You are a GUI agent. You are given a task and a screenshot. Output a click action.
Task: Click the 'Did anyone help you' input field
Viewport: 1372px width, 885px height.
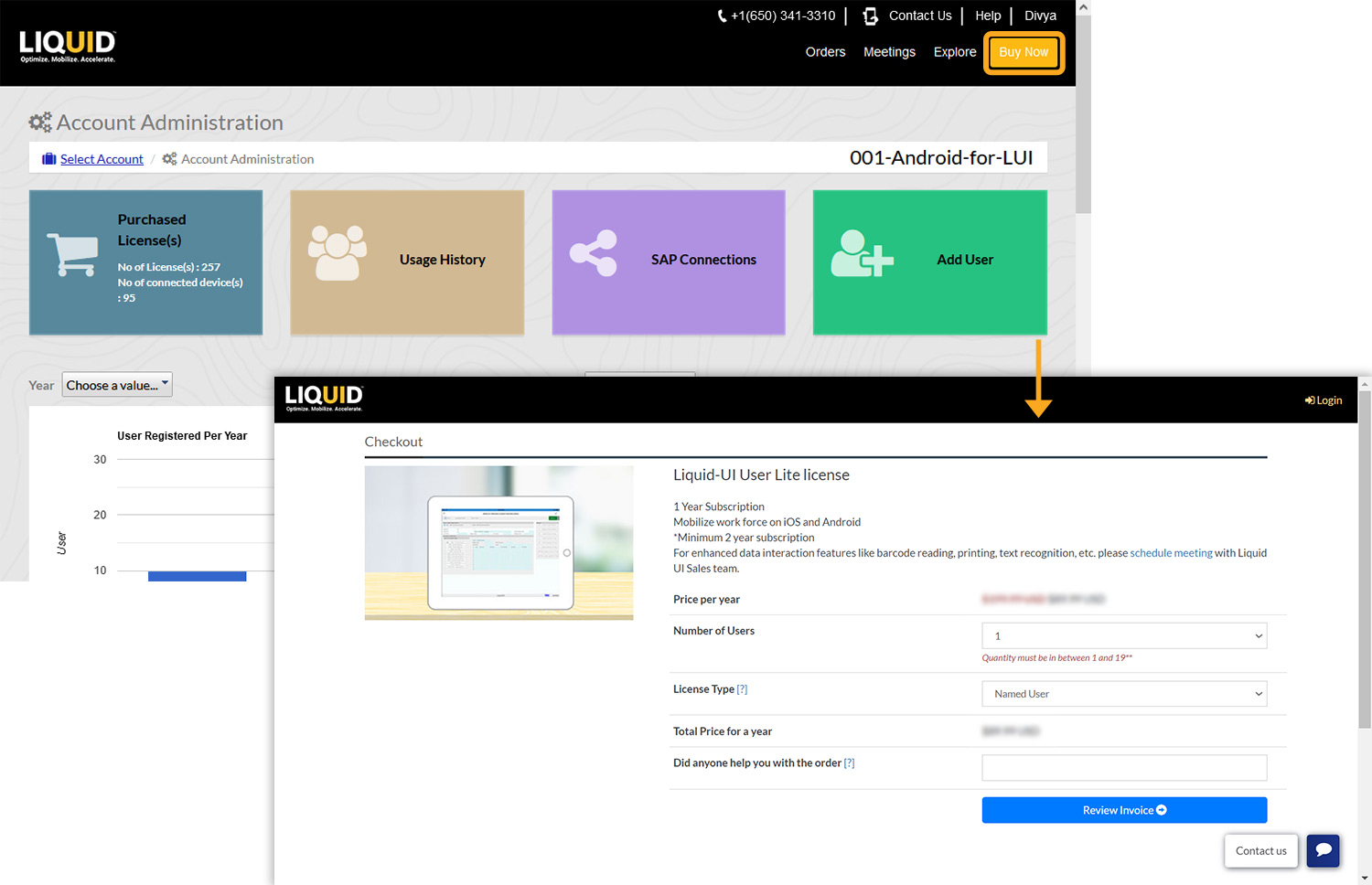(x=1124, y=768)
